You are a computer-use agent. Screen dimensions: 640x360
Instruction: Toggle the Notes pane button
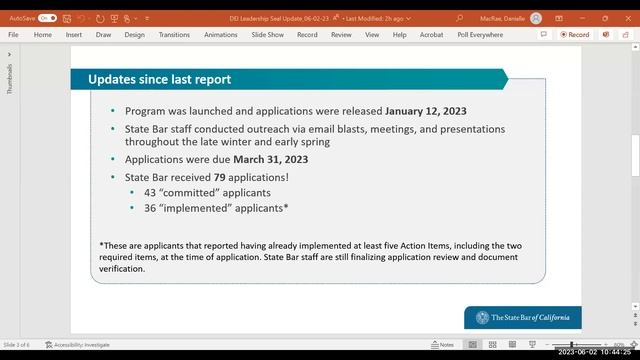coord(442,345)
